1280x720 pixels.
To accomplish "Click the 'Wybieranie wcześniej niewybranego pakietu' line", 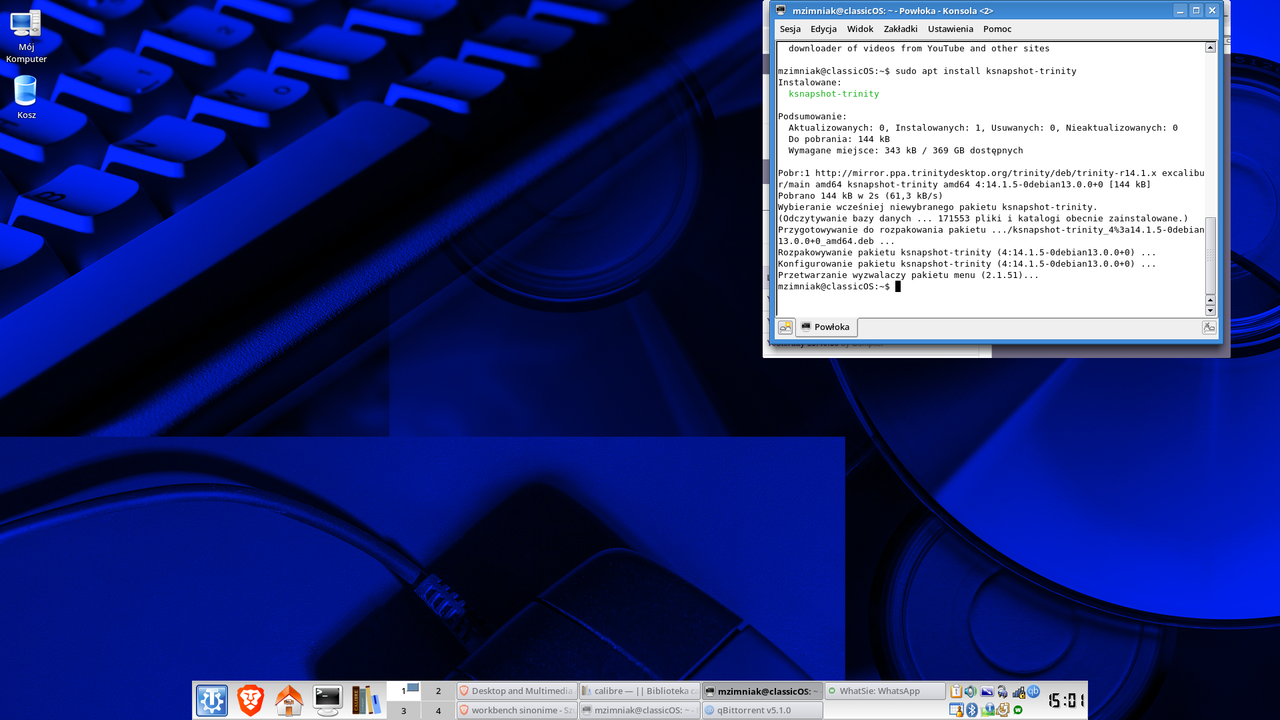I will tap(937, 207).
